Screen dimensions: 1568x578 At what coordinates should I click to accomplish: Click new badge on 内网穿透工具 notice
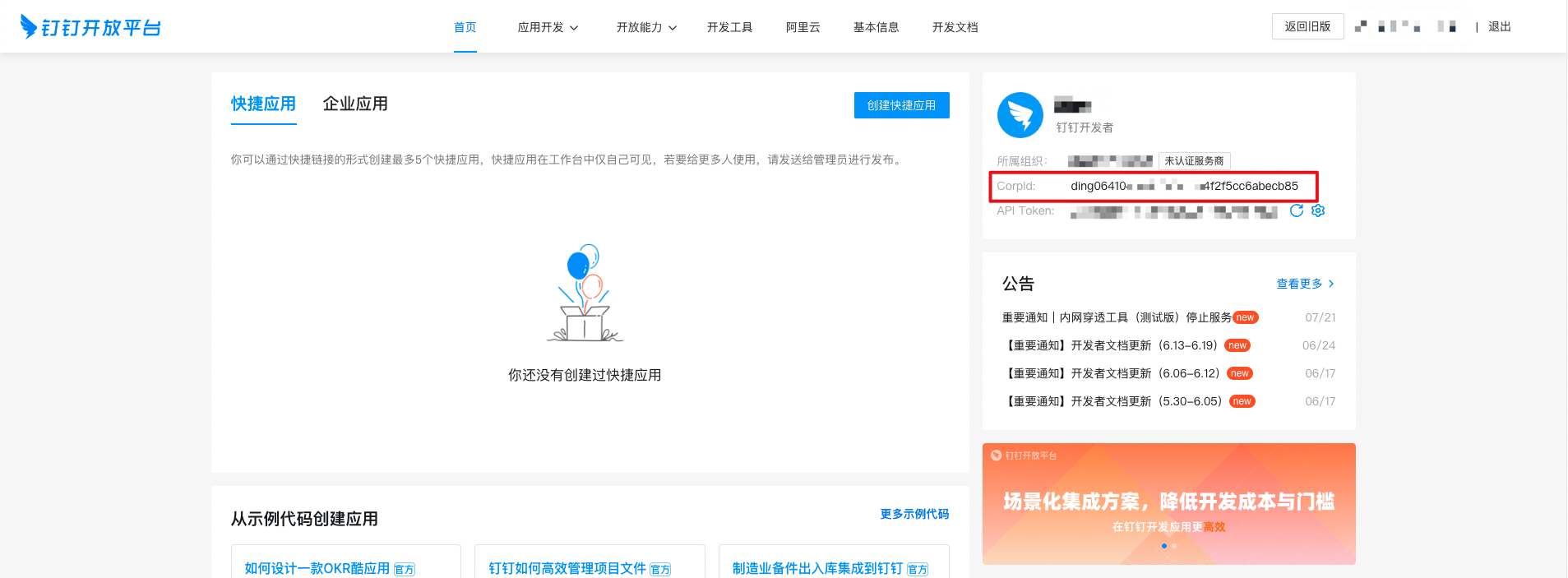pyautogui.click(x=1246, y=317)
